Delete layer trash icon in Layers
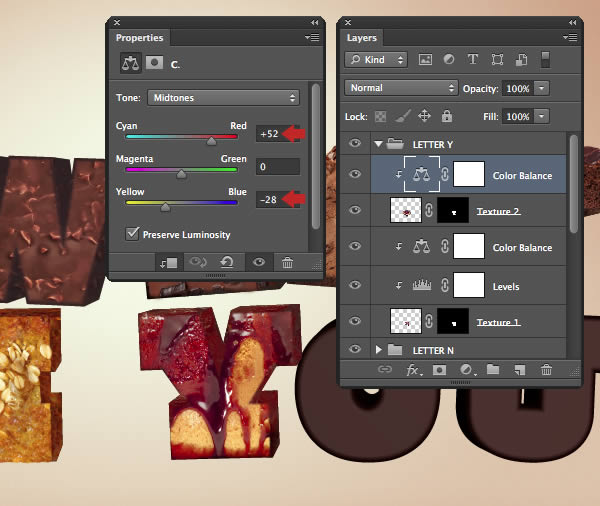600x506 pixels. (546, 370)
